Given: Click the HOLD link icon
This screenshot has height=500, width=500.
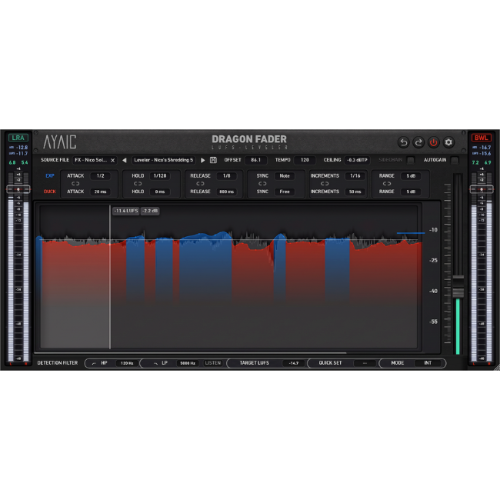Looking at the screenshot, I should (x=138, y=184).
